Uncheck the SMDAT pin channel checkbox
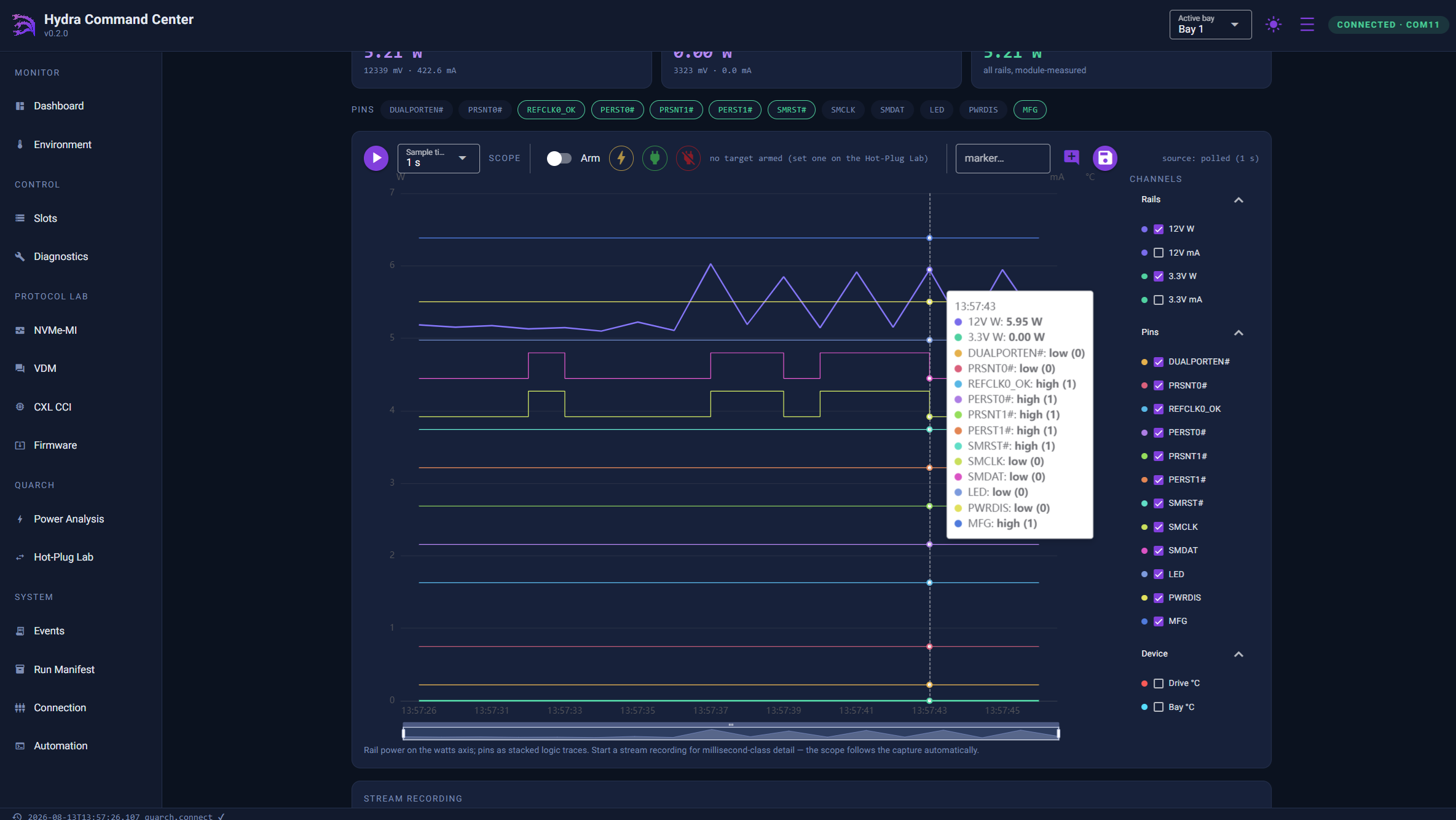Viewport: 1456px width, 820px height. pyautogui.click(x=1159, y=550)
